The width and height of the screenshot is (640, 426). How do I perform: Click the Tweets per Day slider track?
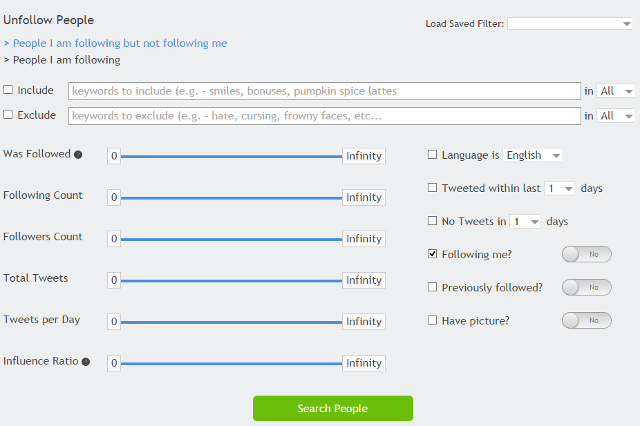coord(231,322)
